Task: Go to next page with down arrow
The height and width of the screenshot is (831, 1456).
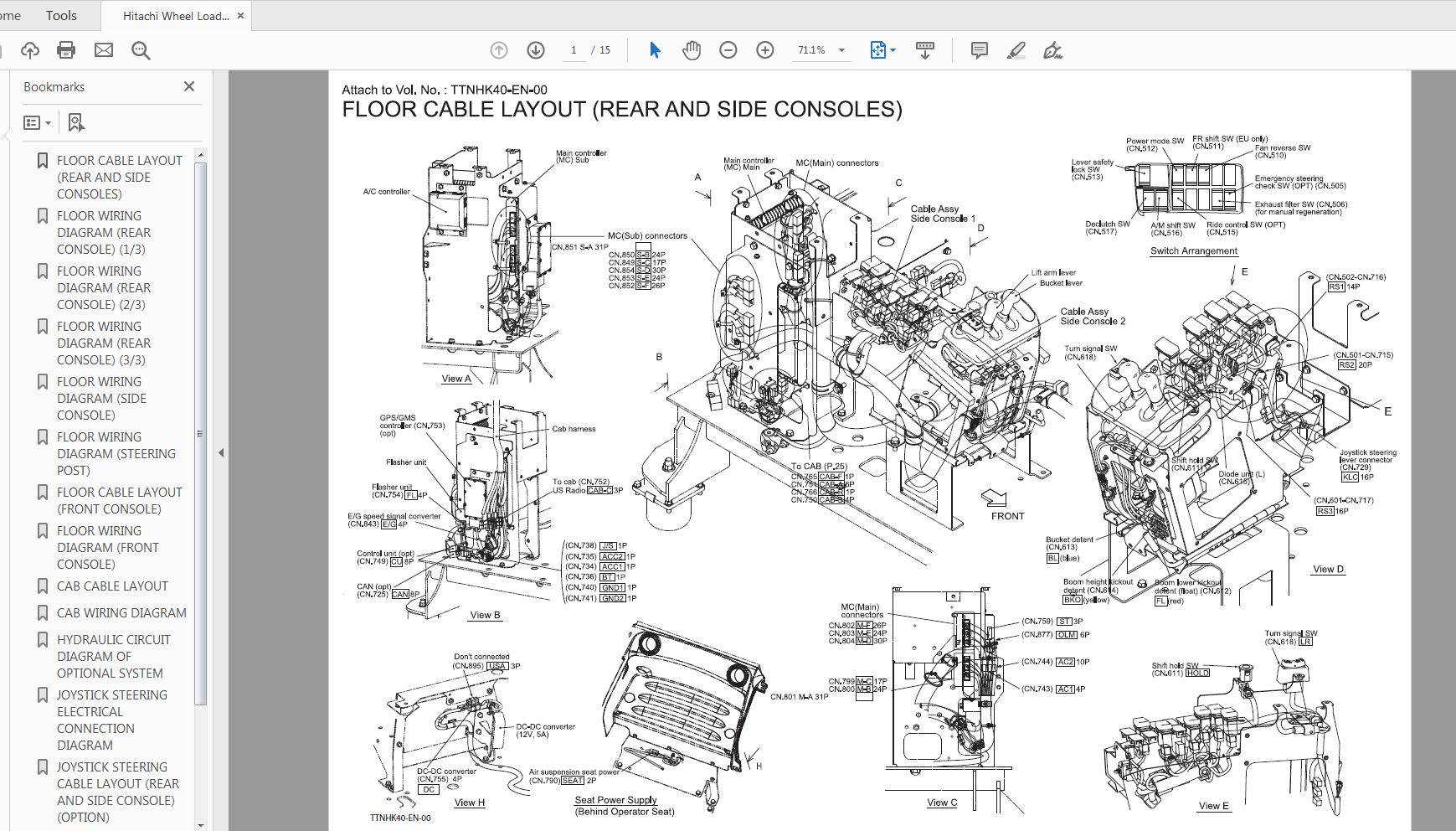Action: tap(535, 49)
